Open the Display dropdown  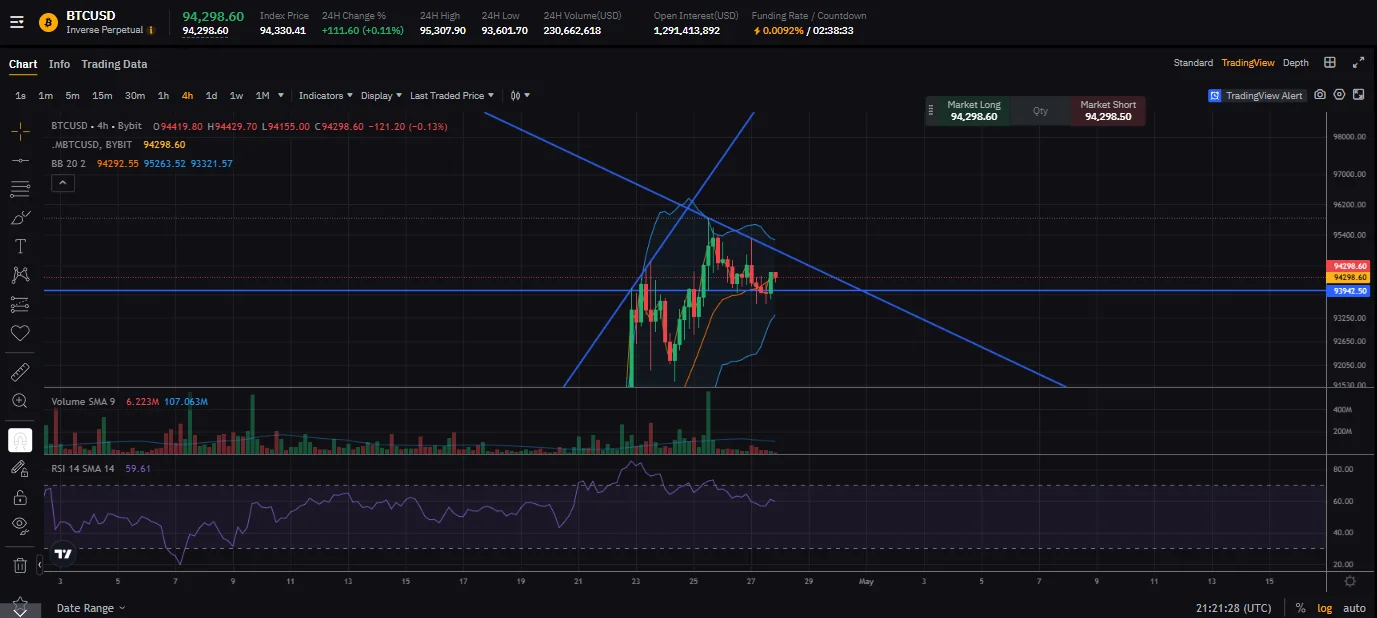point(381,96)
